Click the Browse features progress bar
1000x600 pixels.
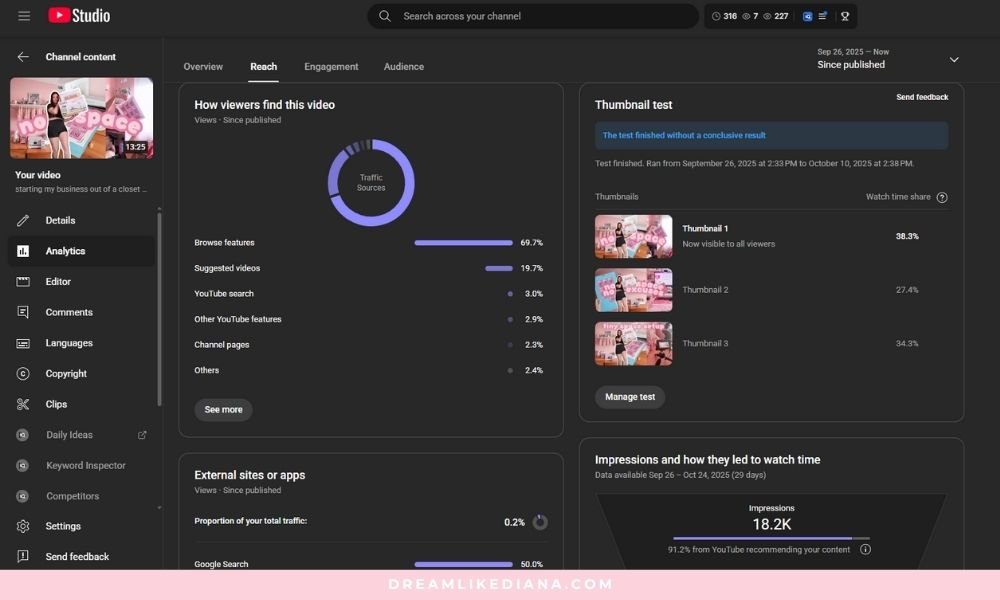point(464,243)
